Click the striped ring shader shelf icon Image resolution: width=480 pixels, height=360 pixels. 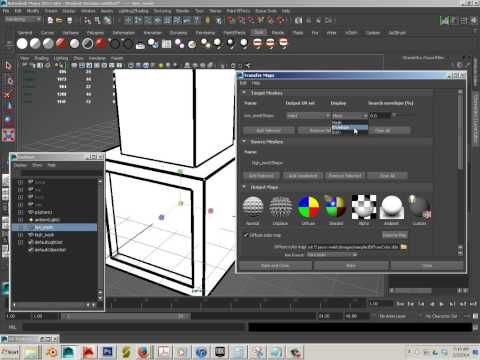(88, 44)
